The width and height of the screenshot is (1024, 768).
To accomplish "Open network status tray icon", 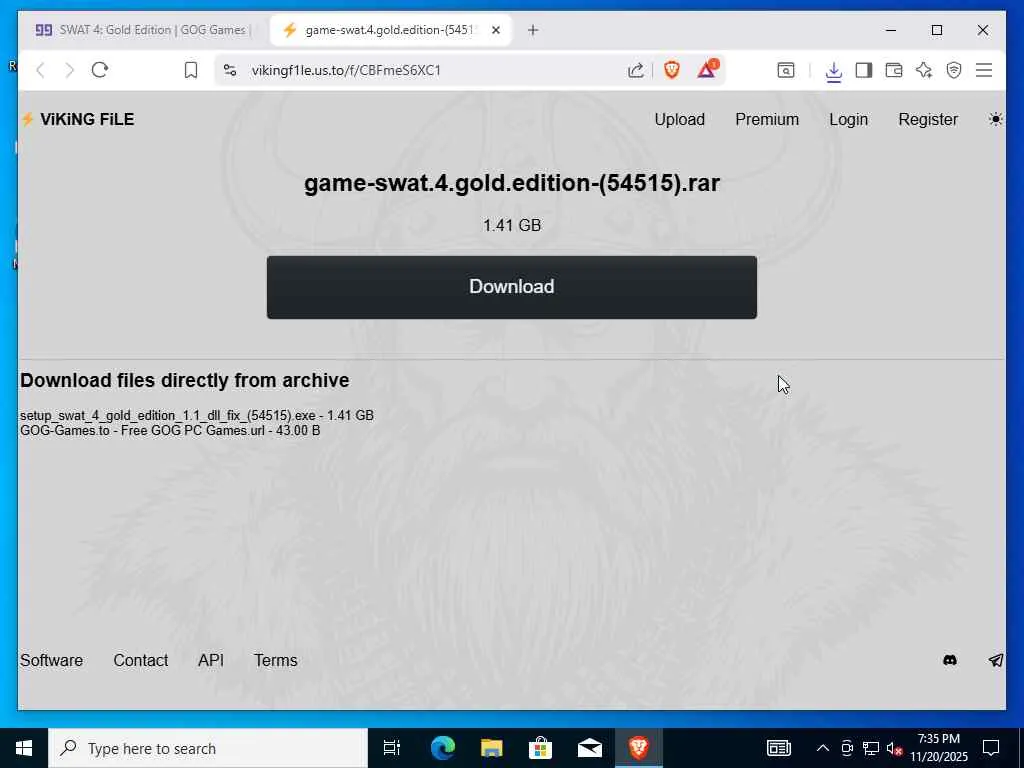I will point(871,748).
